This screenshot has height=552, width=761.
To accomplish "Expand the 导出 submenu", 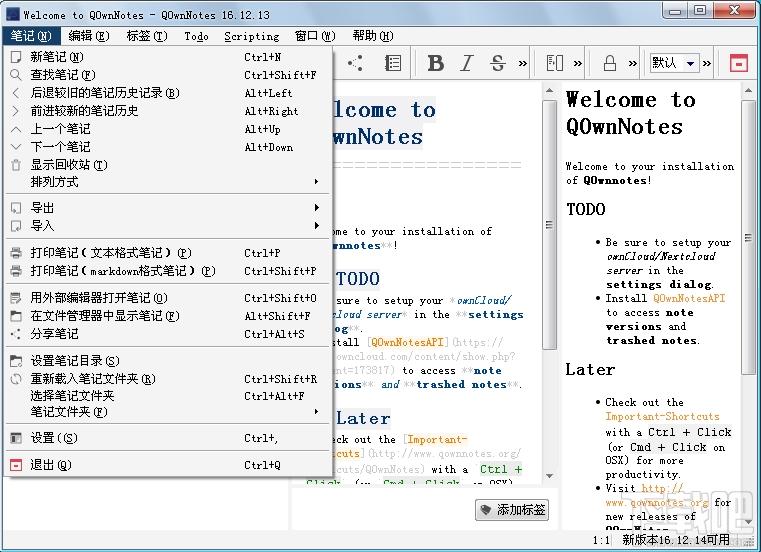I will click(168, 208).
